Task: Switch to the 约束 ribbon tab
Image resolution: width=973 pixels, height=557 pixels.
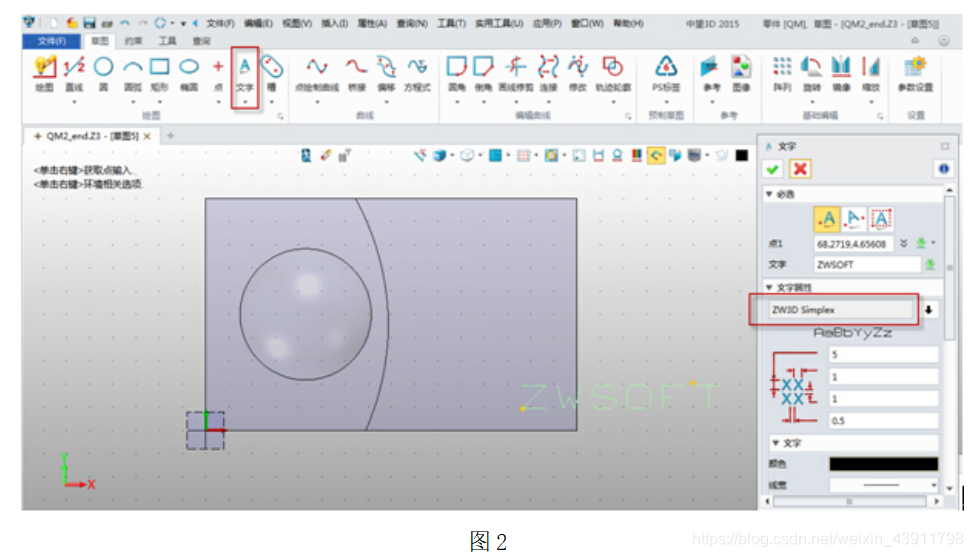Action: point(133,41)
